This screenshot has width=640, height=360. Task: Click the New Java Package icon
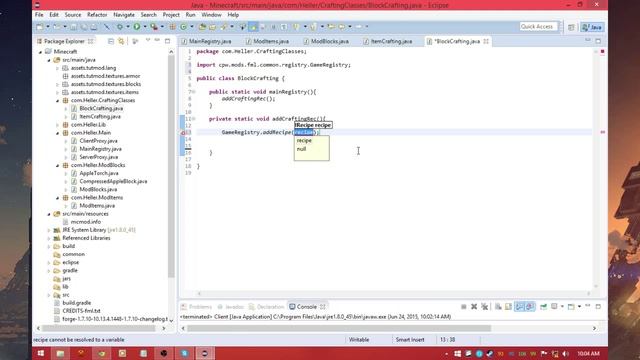[x=173, y=27]
